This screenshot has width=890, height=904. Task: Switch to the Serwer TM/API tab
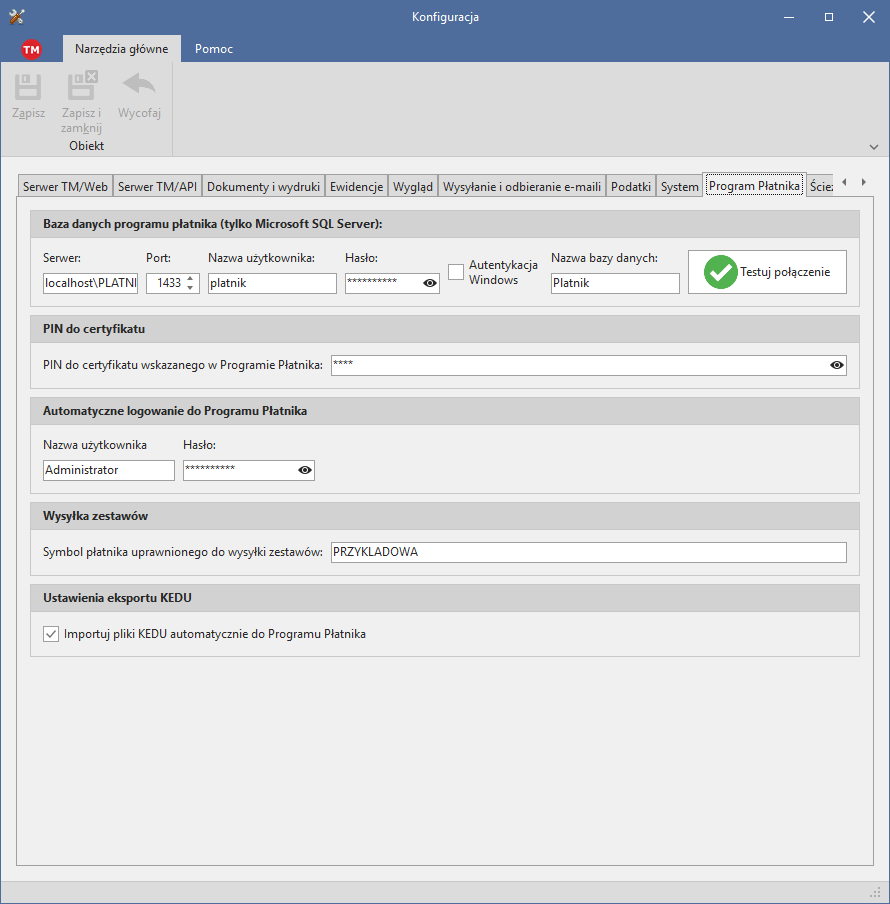pyautogui.click(x=157, y=186)
